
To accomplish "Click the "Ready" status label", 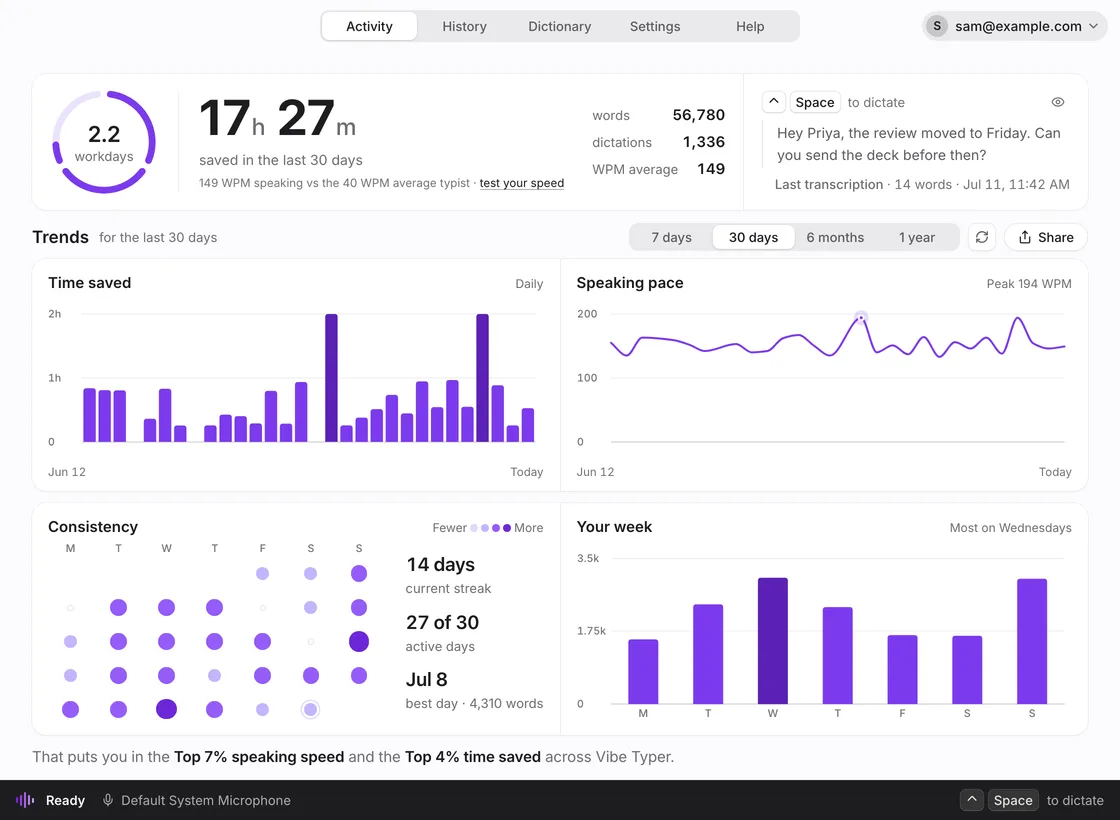I will click(x=65, y=800).
